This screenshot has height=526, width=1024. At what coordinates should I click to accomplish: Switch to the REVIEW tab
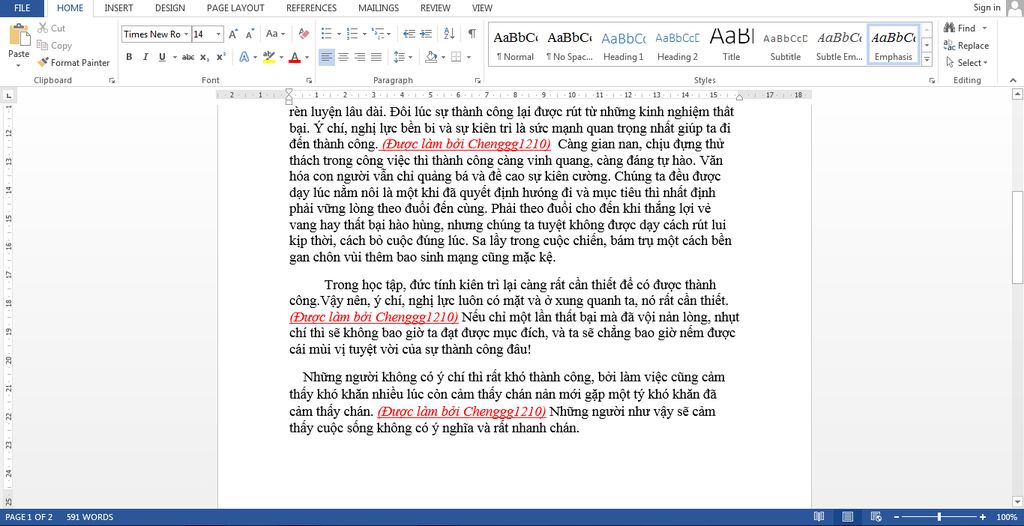[x=435, y=8]
